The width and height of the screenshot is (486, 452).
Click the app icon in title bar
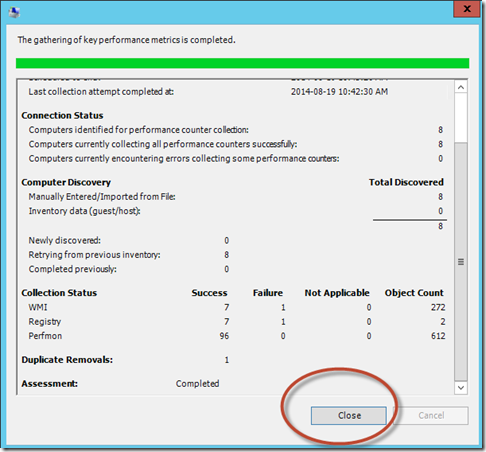pyautogui.click(x=14, y=12)
